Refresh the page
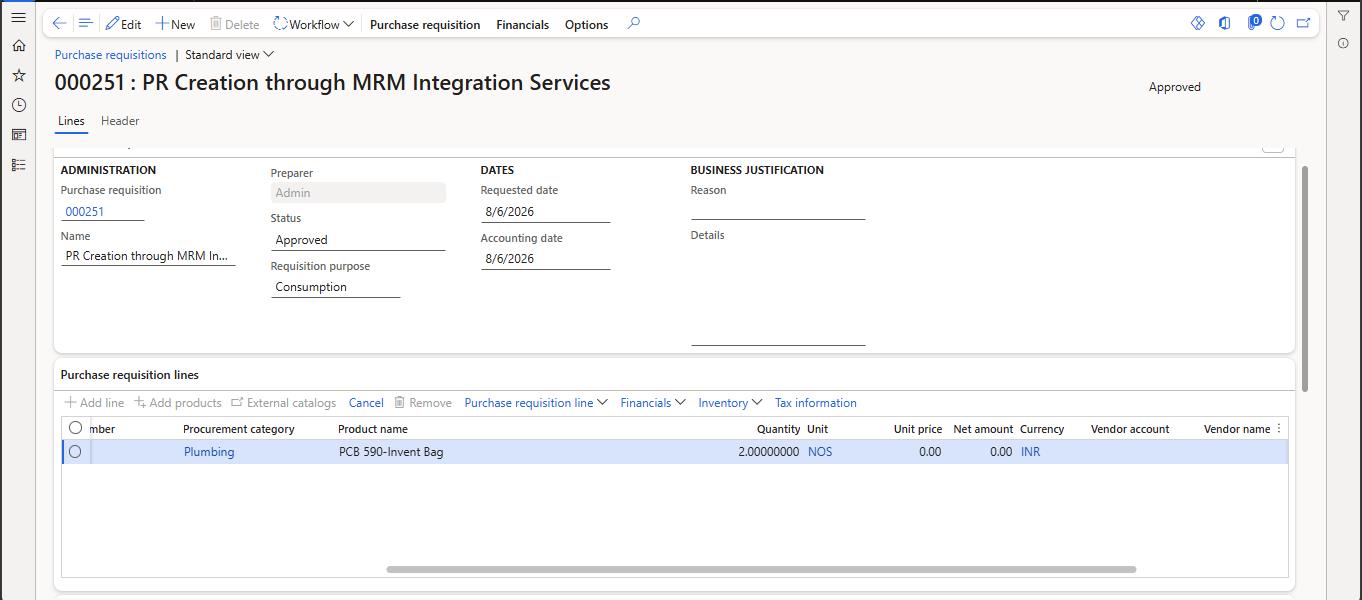Screen dimensions: 1362x600 (1277, 23)
